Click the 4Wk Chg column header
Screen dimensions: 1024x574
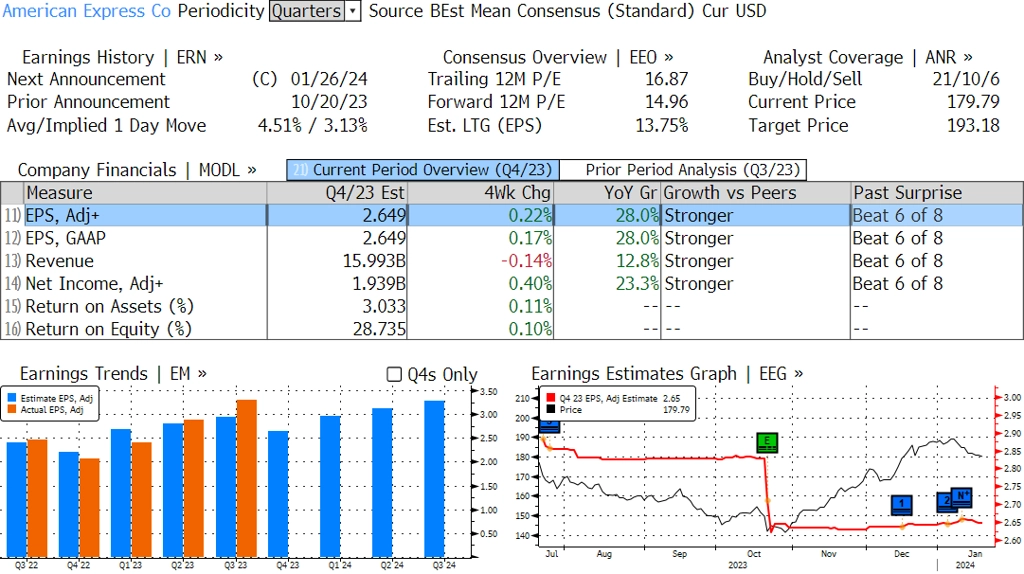[480, 193]
